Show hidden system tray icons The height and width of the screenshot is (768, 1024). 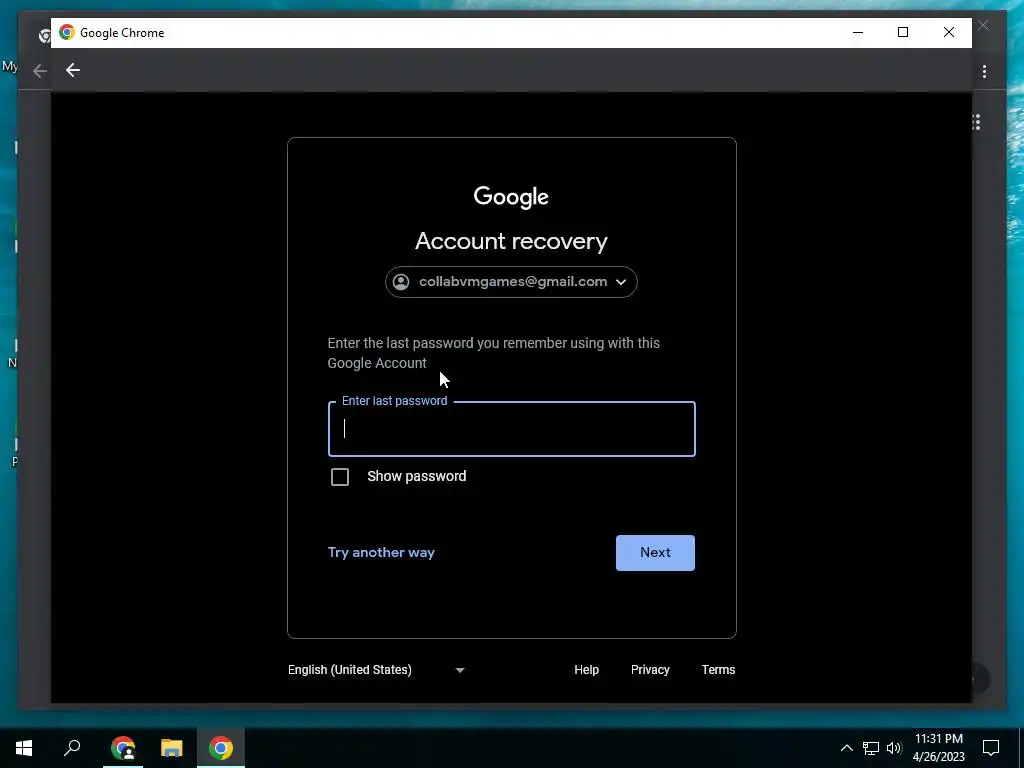[x=846, y=748]
